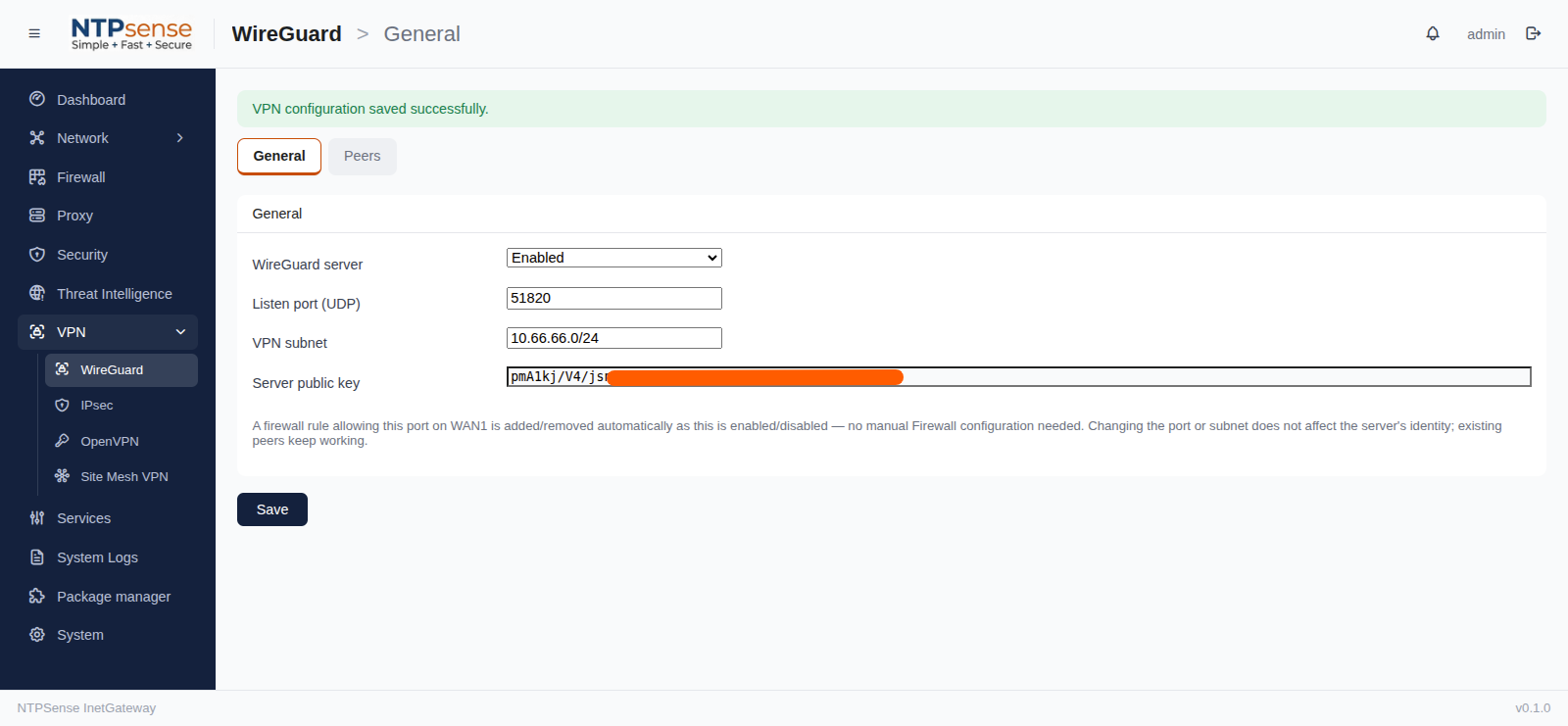Click the Network icon in sidebar
The width and height of the screenshot is (1568, 726).
[x=37, y=138]
